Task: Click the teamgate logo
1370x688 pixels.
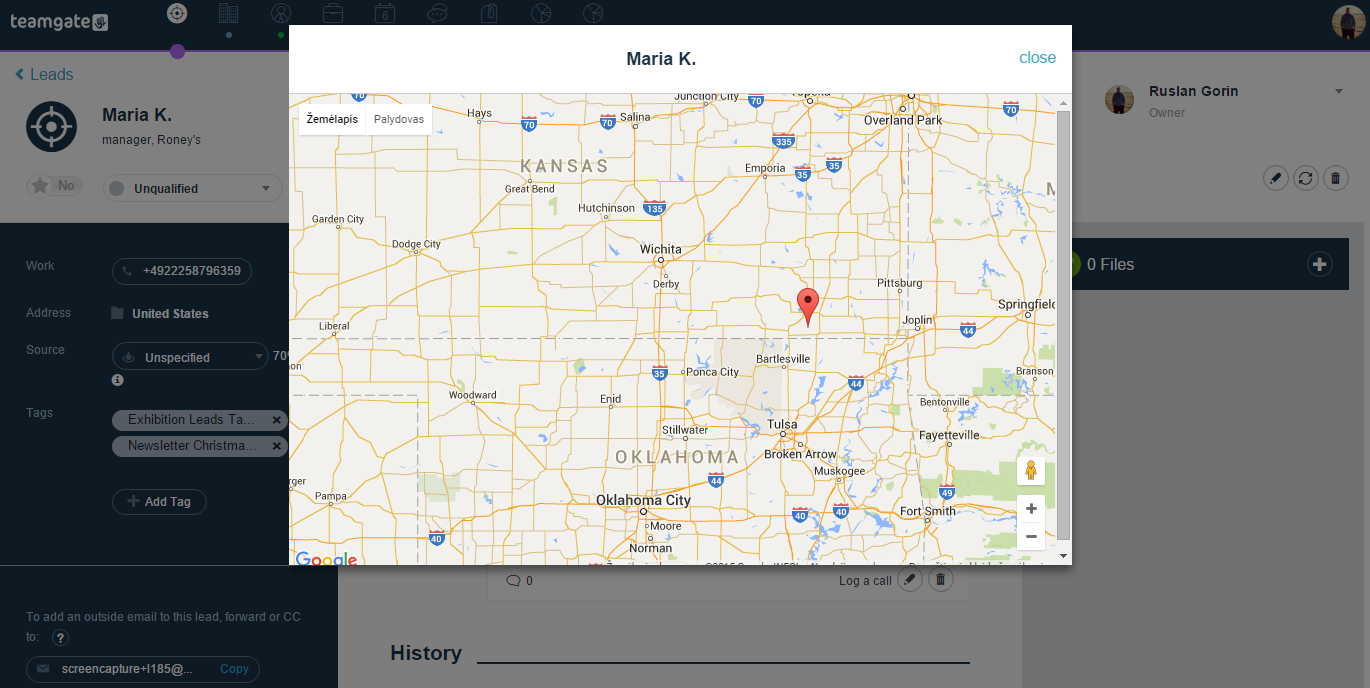Action: (x=59, y=21)
